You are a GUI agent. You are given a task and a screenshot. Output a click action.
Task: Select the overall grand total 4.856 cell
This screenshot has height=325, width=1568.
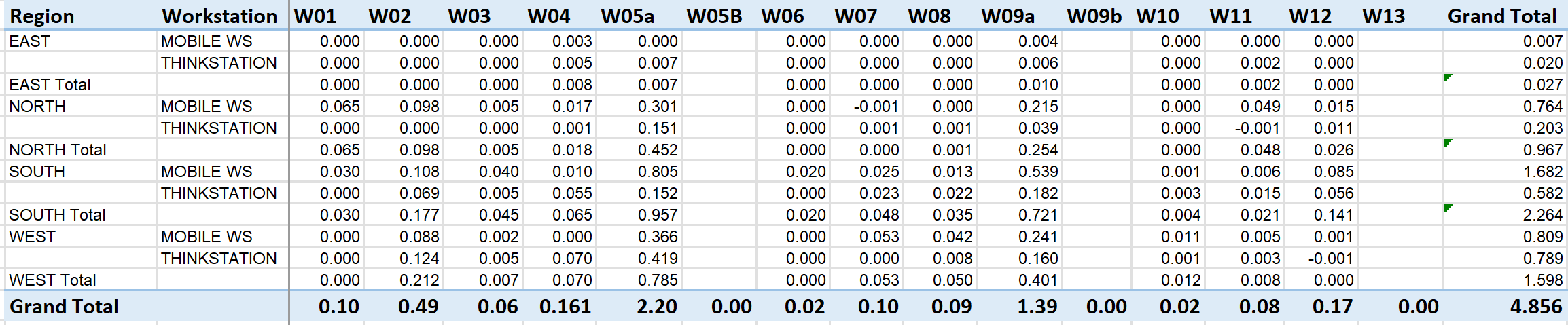point(1535,307)
